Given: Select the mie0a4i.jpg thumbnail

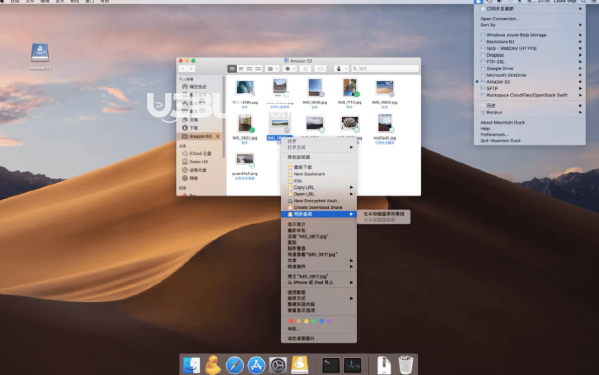Looking at the screenshot, I should point(384,124).
